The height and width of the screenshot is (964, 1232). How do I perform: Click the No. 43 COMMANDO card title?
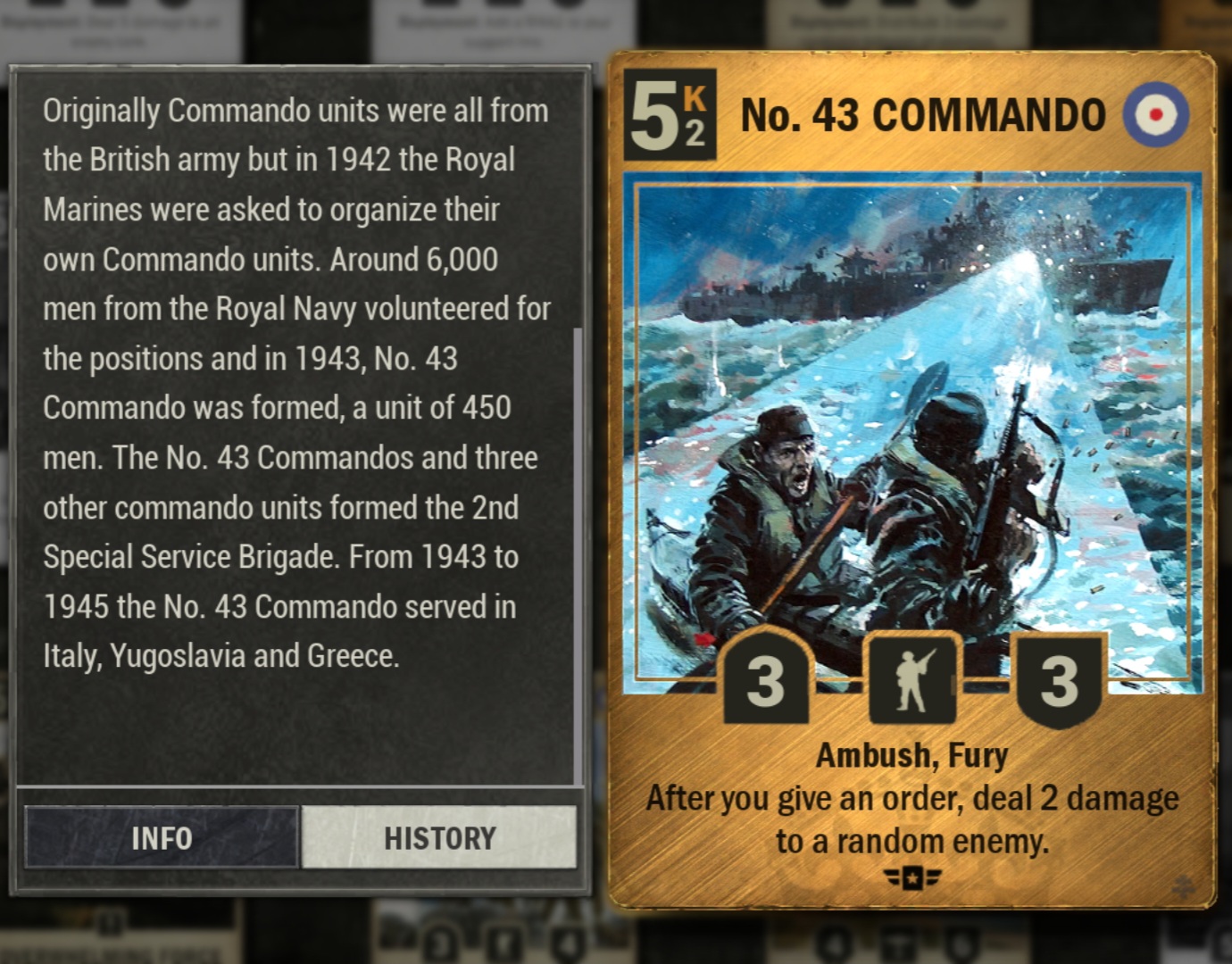[923, 116]
